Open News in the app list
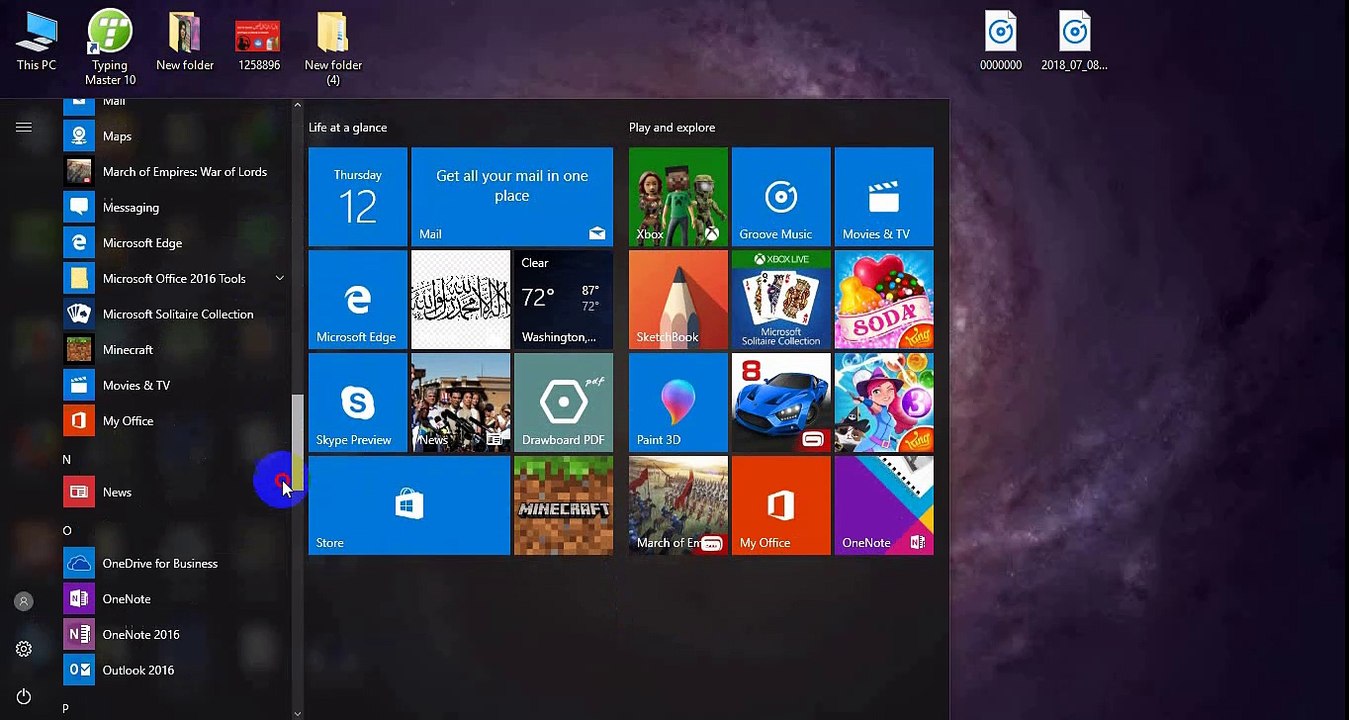The width and height of the screenshot is (1349, 720). [175, 492]
